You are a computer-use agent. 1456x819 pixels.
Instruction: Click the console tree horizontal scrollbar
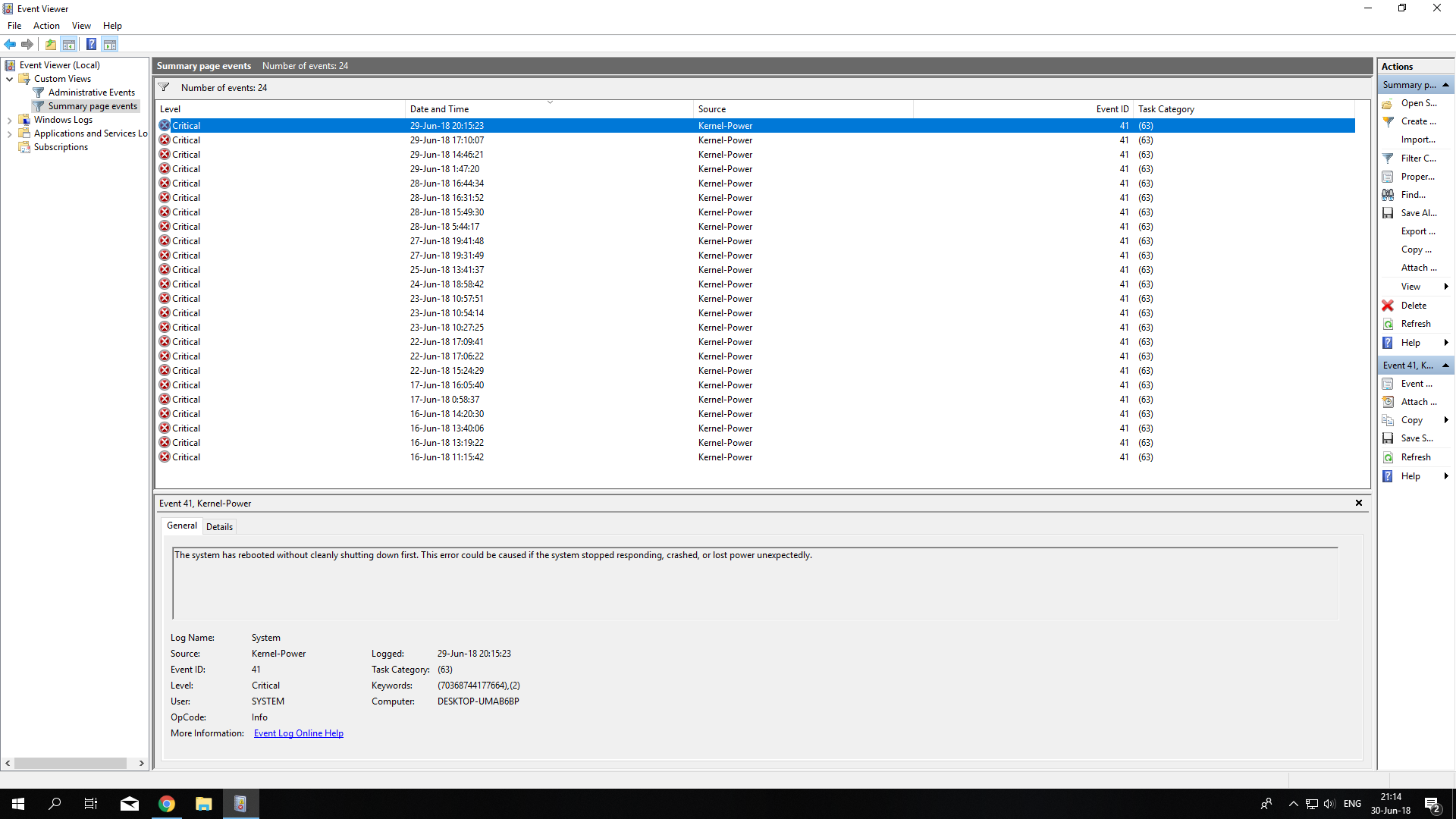coord(70,763)
